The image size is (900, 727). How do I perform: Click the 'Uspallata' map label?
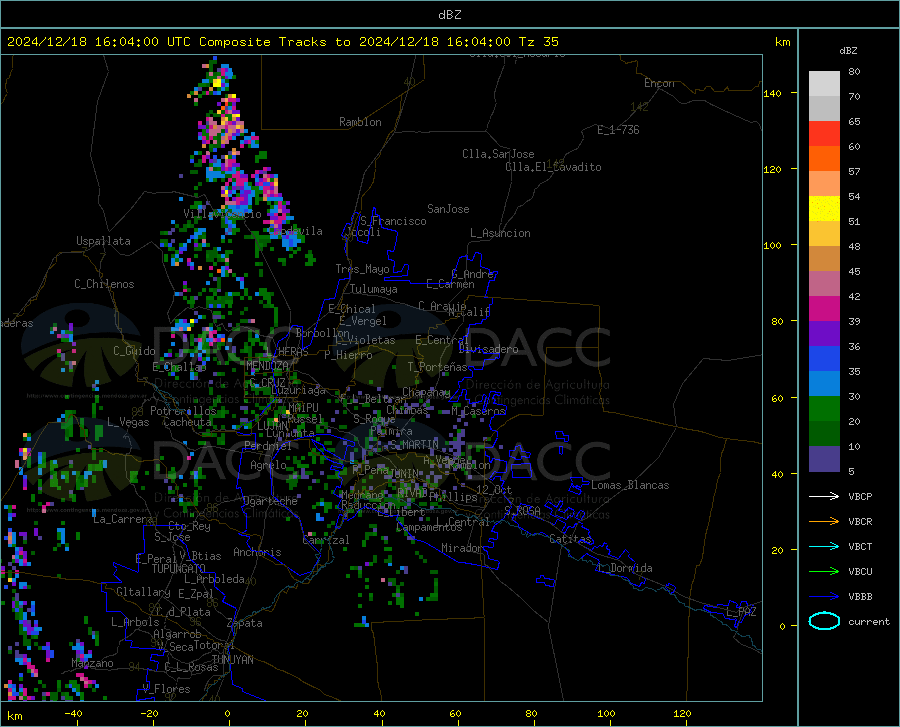click(103, 241)
